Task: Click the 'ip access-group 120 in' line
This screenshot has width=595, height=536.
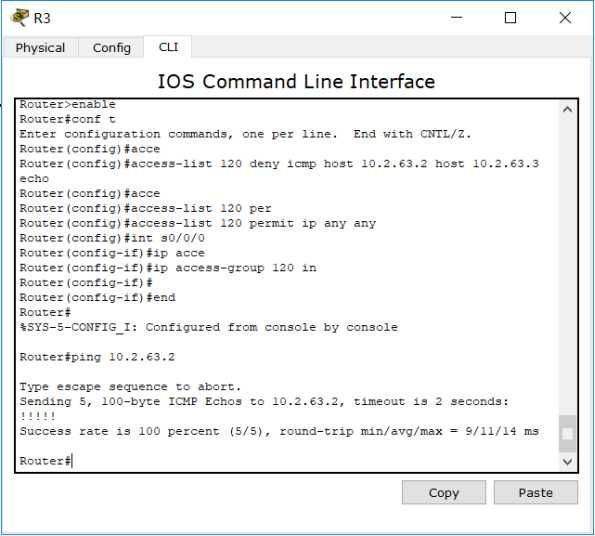Action: (x=168, y=268)
